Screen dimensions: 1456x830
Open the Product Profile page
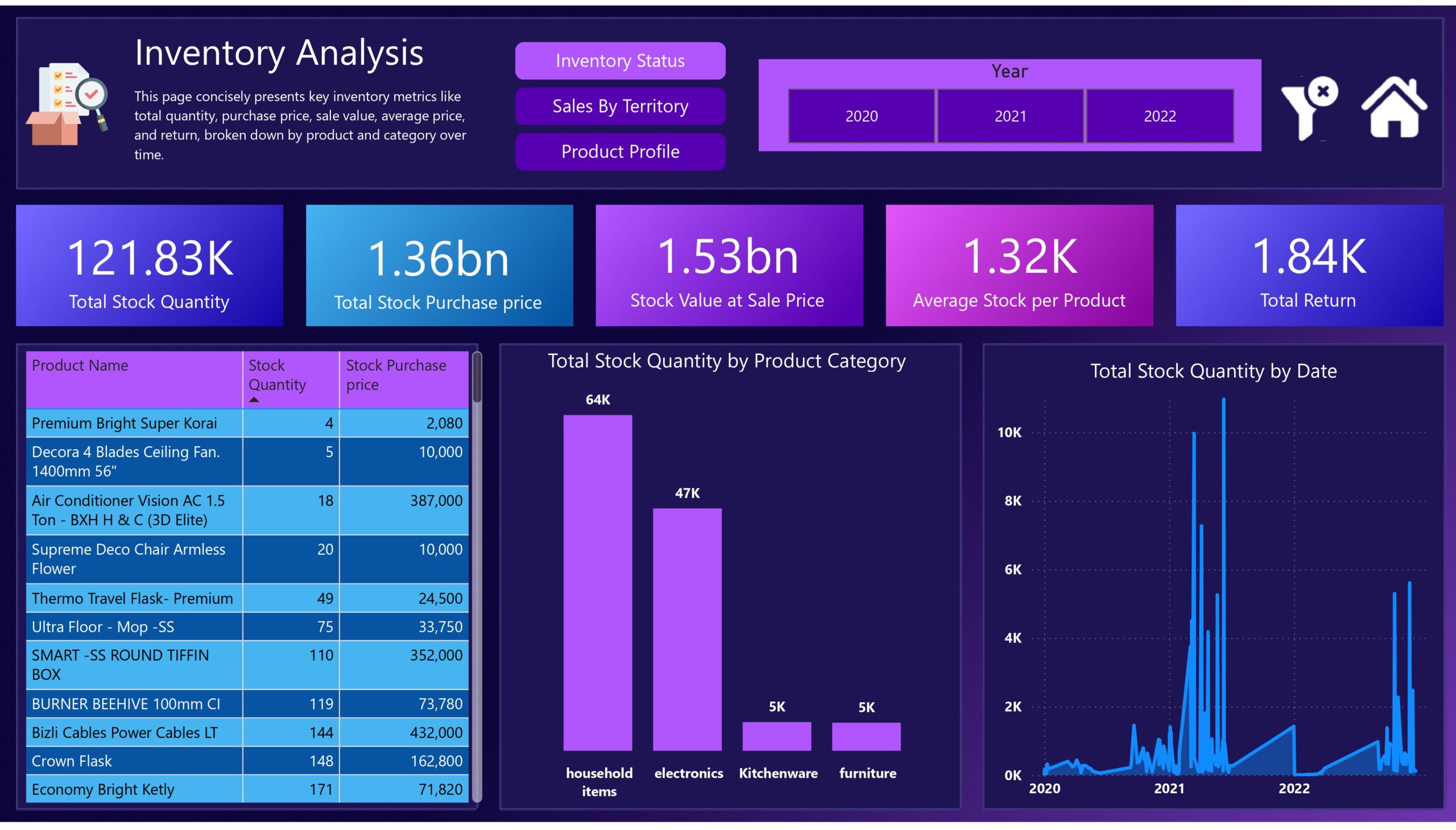(x=620, y=152)
